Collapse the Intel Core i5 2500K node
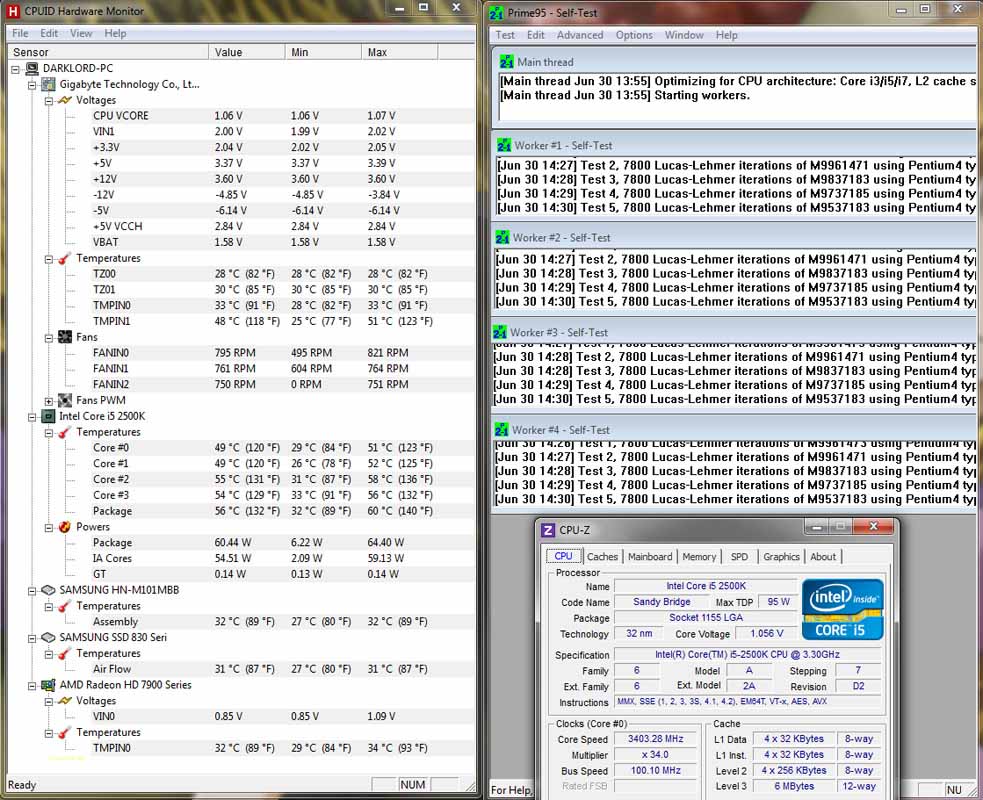 tap(32, 416)
